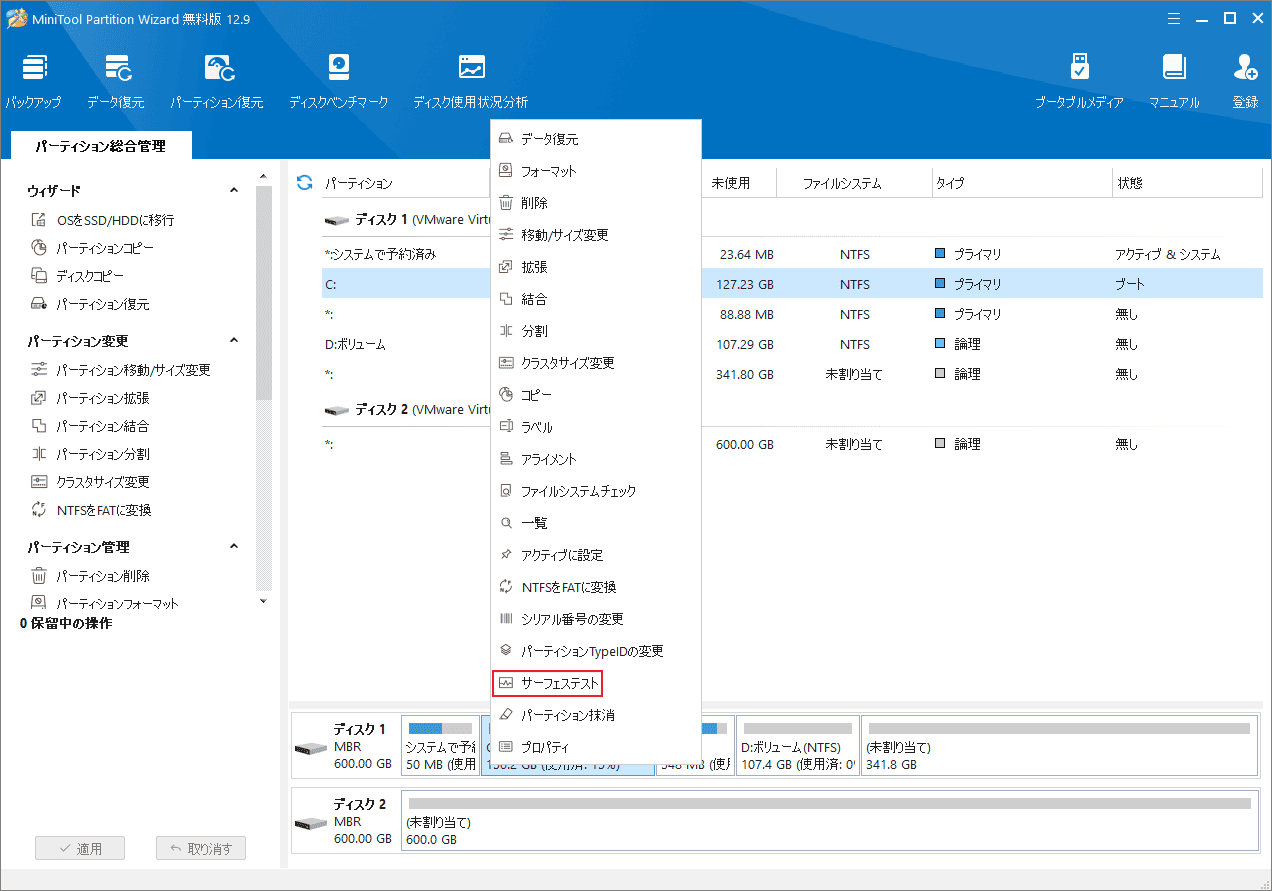The height and width of the screenshot is (891, 1272).
Task: Select パーティション分割 in the sidebar
Action: click(x=90, y=454)
